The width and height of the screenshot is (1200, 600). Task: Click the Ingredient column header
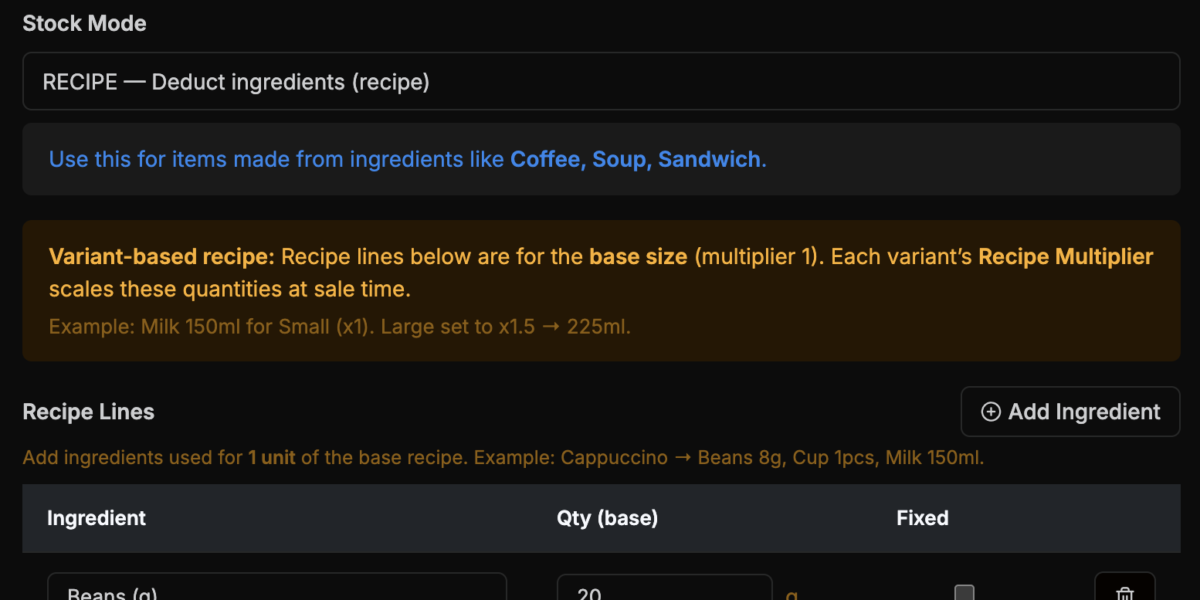click(96, 518)
